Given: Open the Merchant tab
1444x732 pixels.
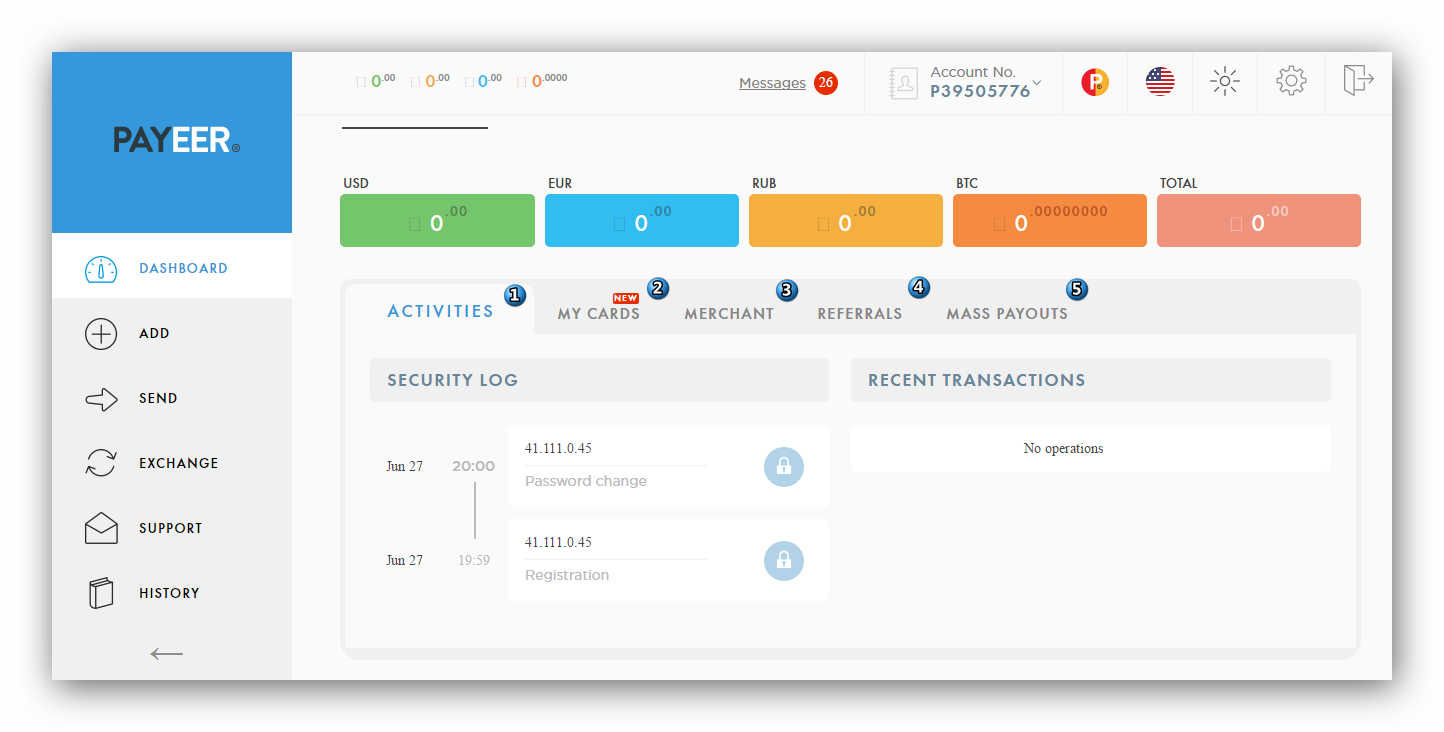Looking at the screenshot, I should (x=729, y=314).
